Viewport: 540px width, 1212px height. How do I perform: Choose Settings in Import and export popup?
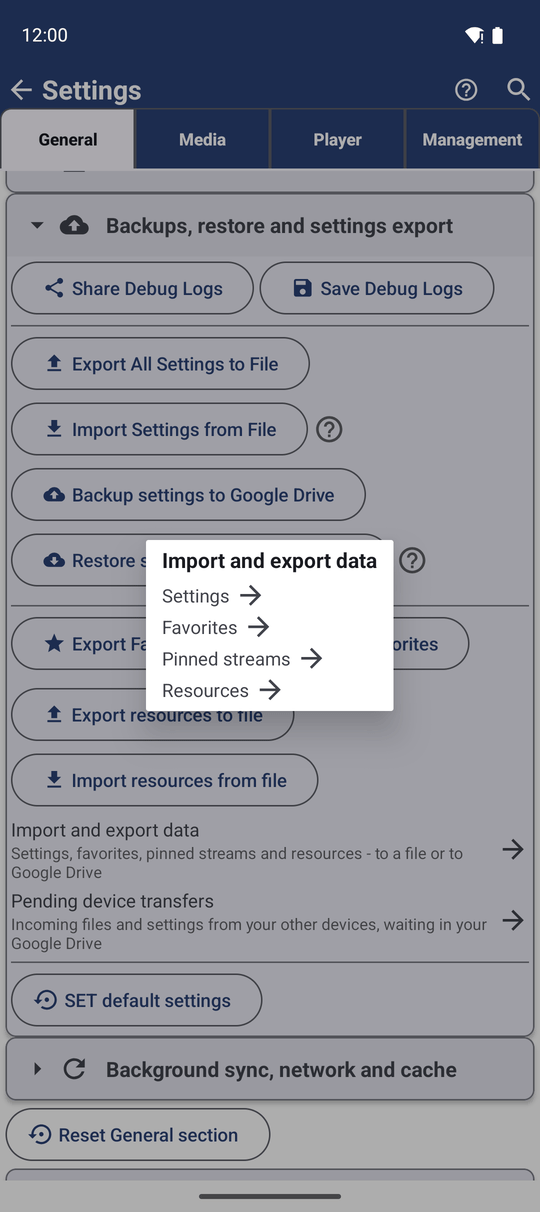pyautogui.click(x=212, y=596)
